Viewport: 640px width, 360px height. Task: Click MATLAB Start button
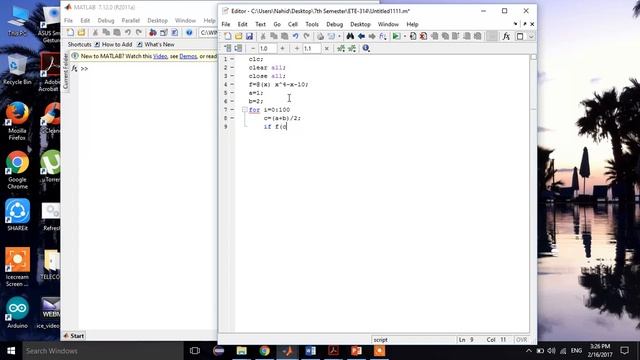point(74,336)
